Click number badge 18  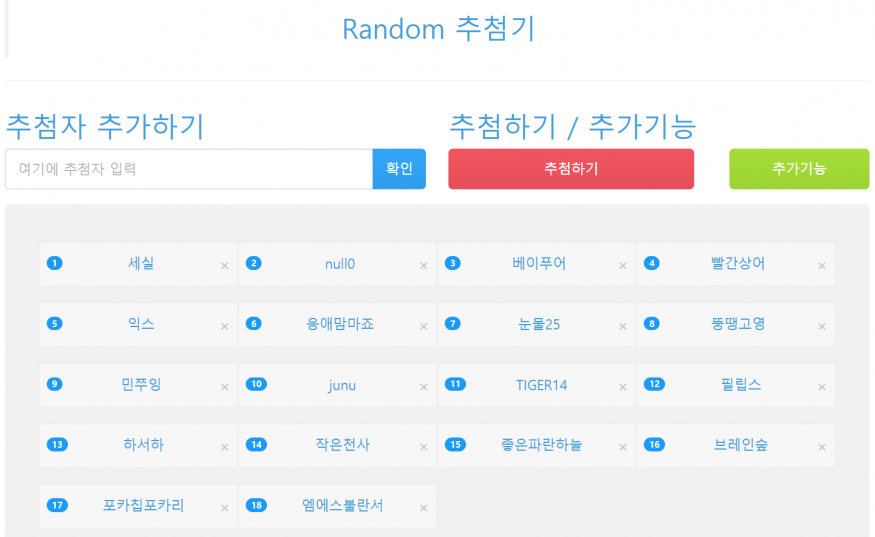pyautogui.click(x=256, y=506)
